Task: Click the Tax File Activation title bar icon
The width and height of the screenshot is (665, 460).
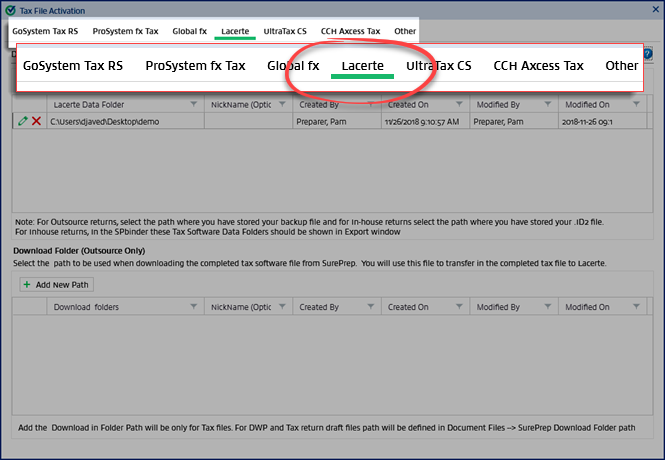Action: point(10,9)
